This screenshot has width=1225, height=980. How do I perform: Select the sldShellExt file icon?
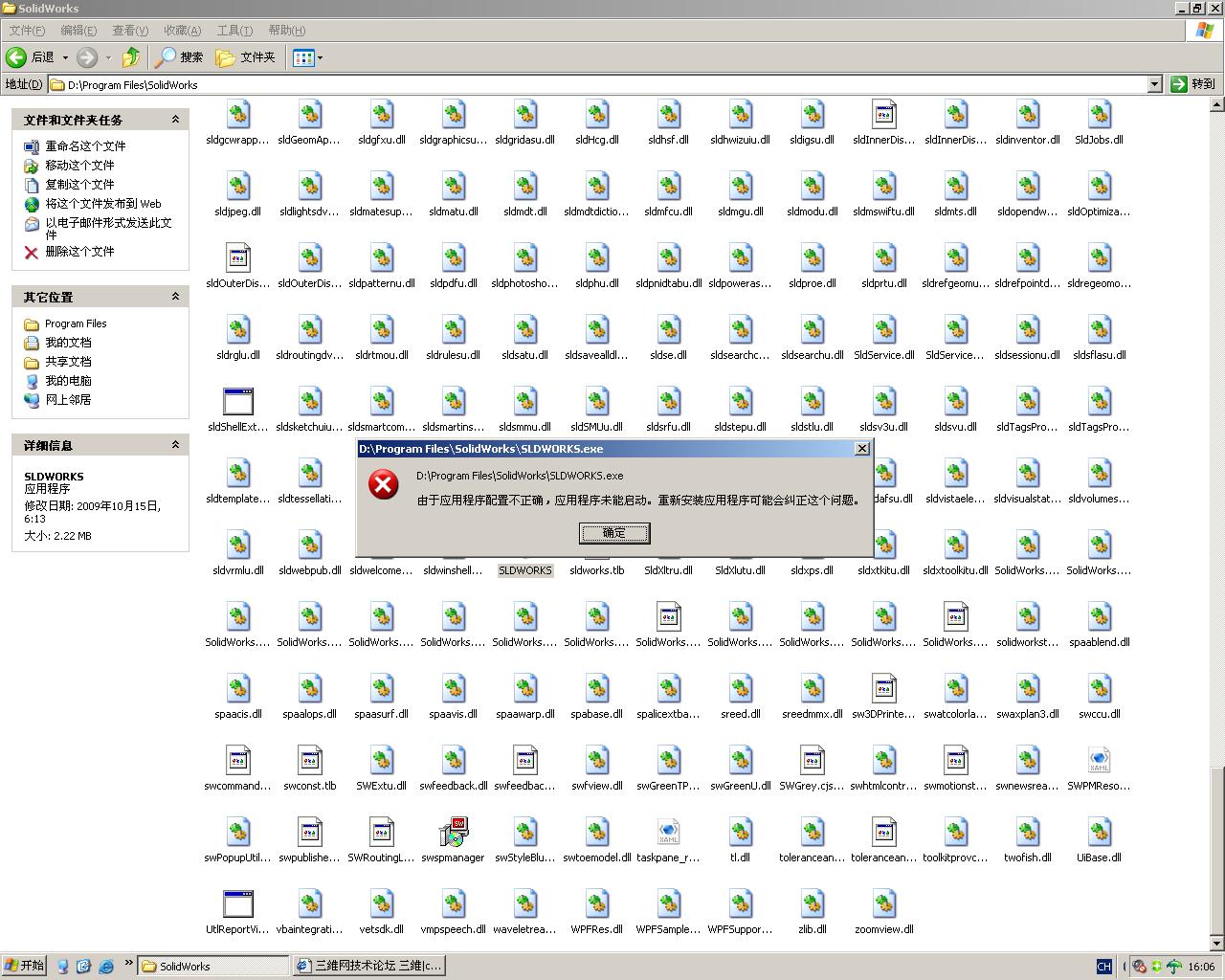[x=238, y=402]
